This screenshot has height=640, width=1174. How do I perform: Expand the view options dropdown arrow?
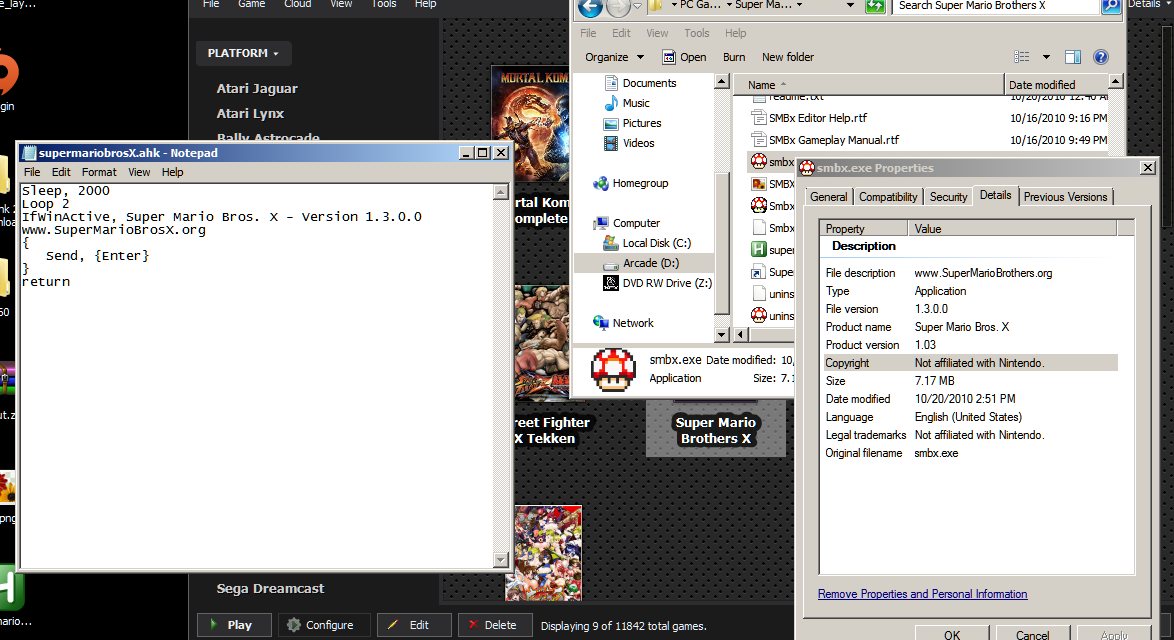[1046, 57]
